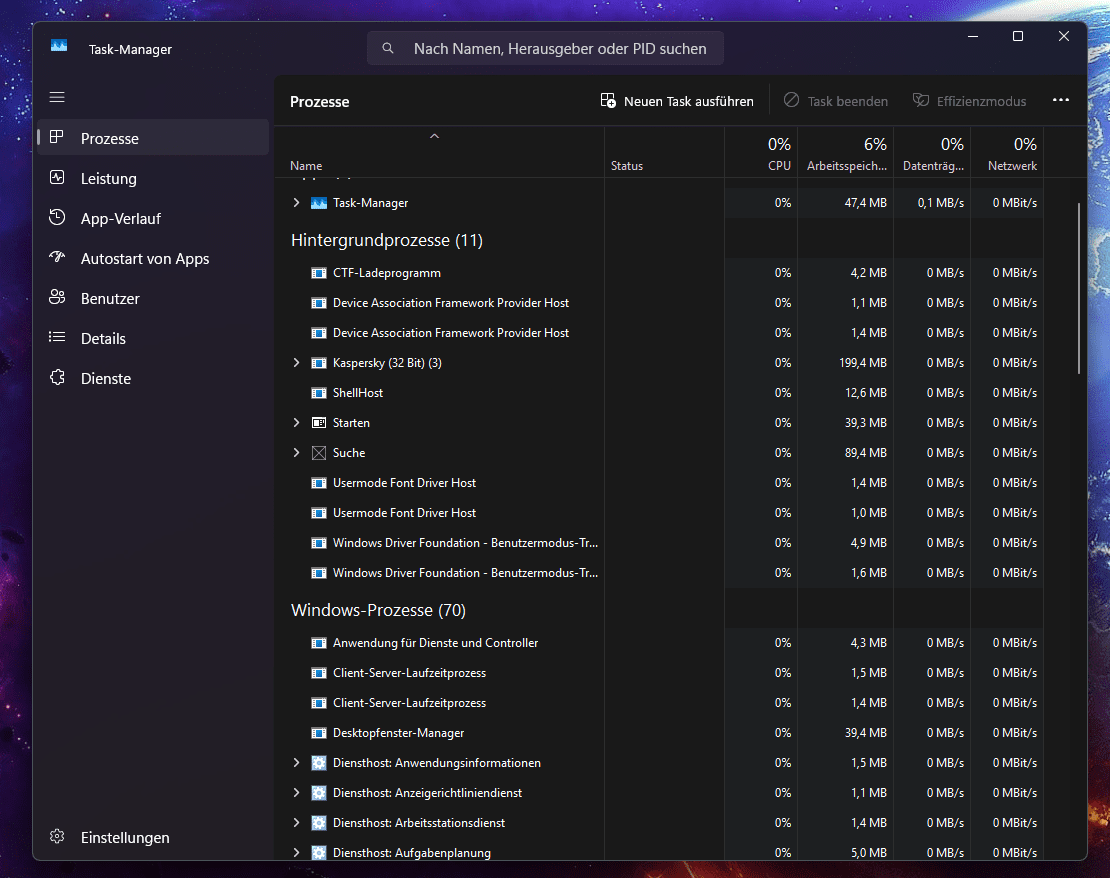Maximize the Task-Manager window

pos(1018,36)
